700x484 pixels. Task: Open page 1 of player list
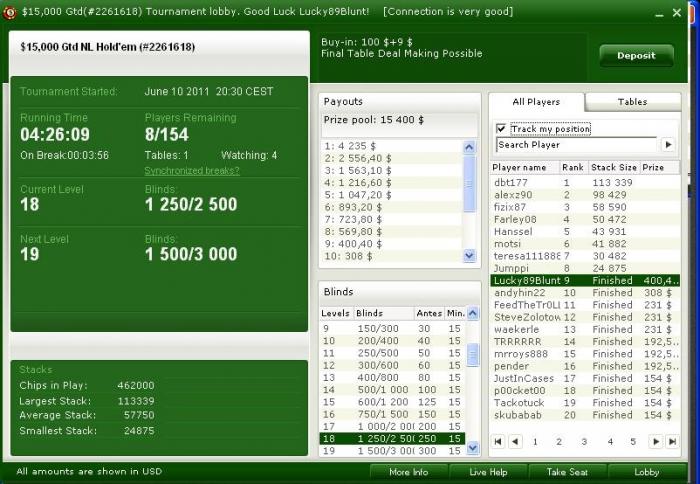(535, 442)
